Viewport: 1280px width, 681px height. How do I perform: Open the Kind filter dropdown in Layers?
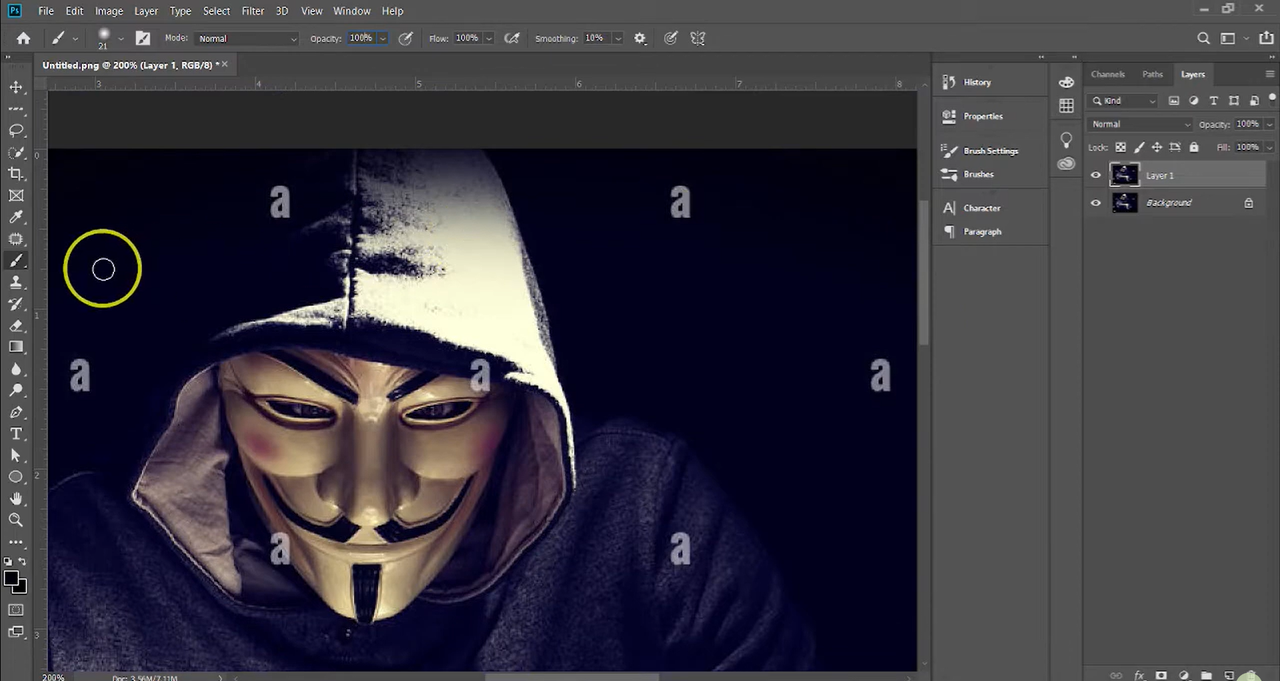click(x=1124, y=101)
